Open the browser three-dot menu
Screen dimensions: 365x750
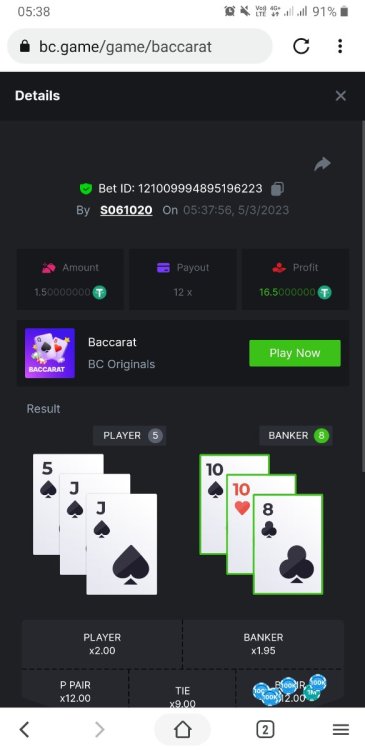tap(340, 46)
